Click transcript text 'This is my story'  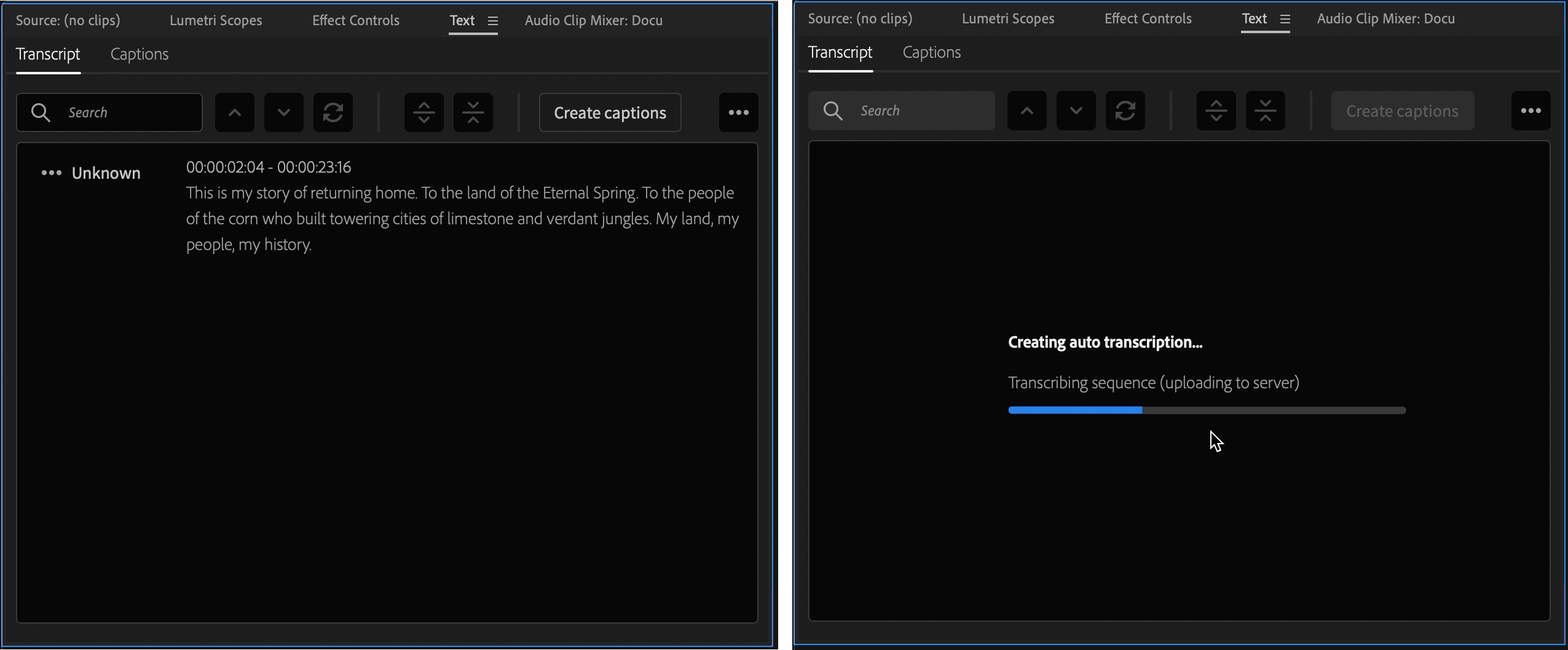(x=237, y=193)
